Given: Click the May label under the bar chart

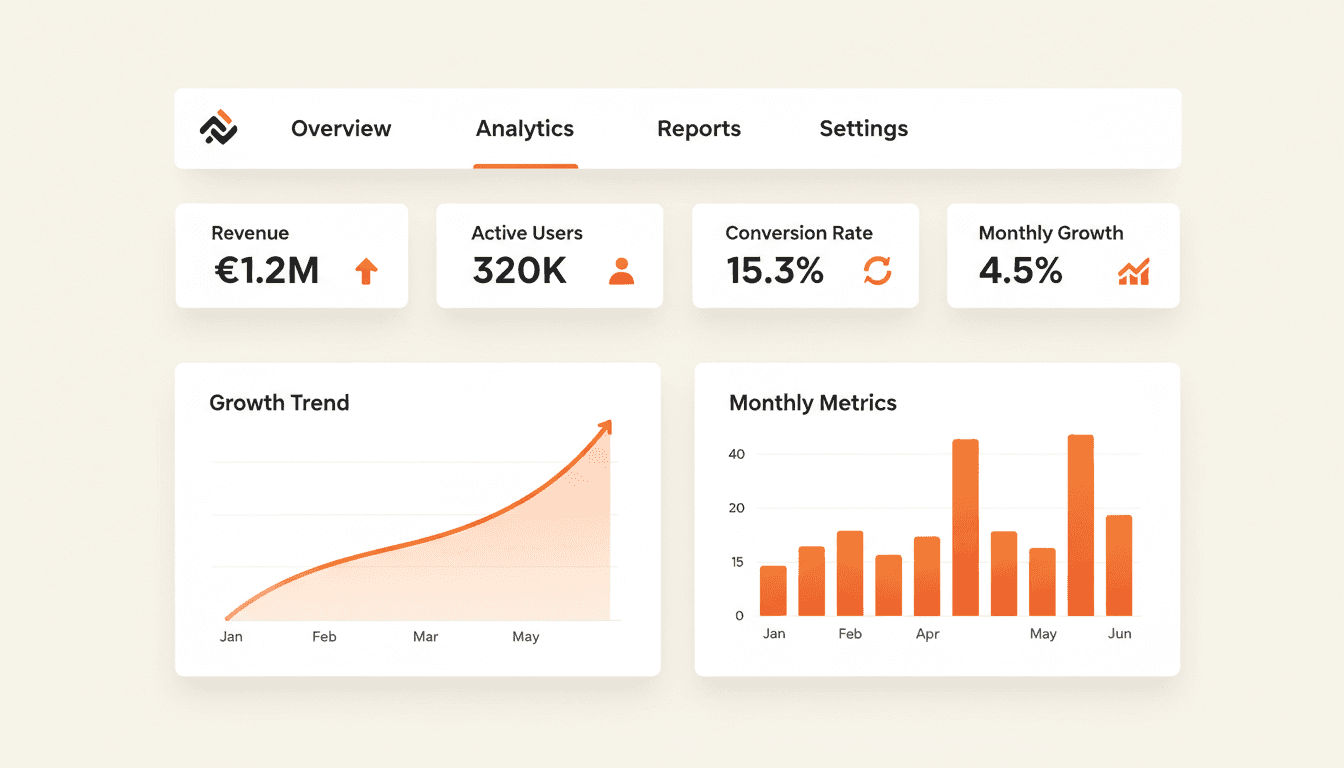Looking at the screenshot, I should click(x=1043, y=633).
